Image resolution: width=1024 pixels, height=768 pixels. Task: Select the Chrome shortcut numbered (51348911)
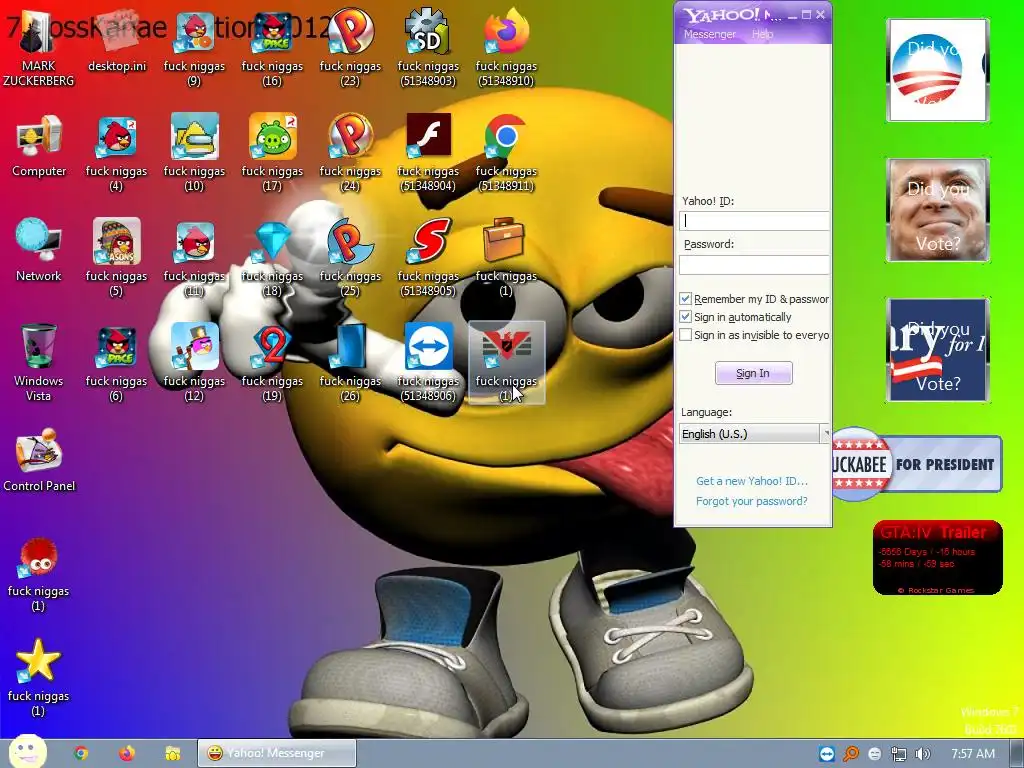[506, 152]
